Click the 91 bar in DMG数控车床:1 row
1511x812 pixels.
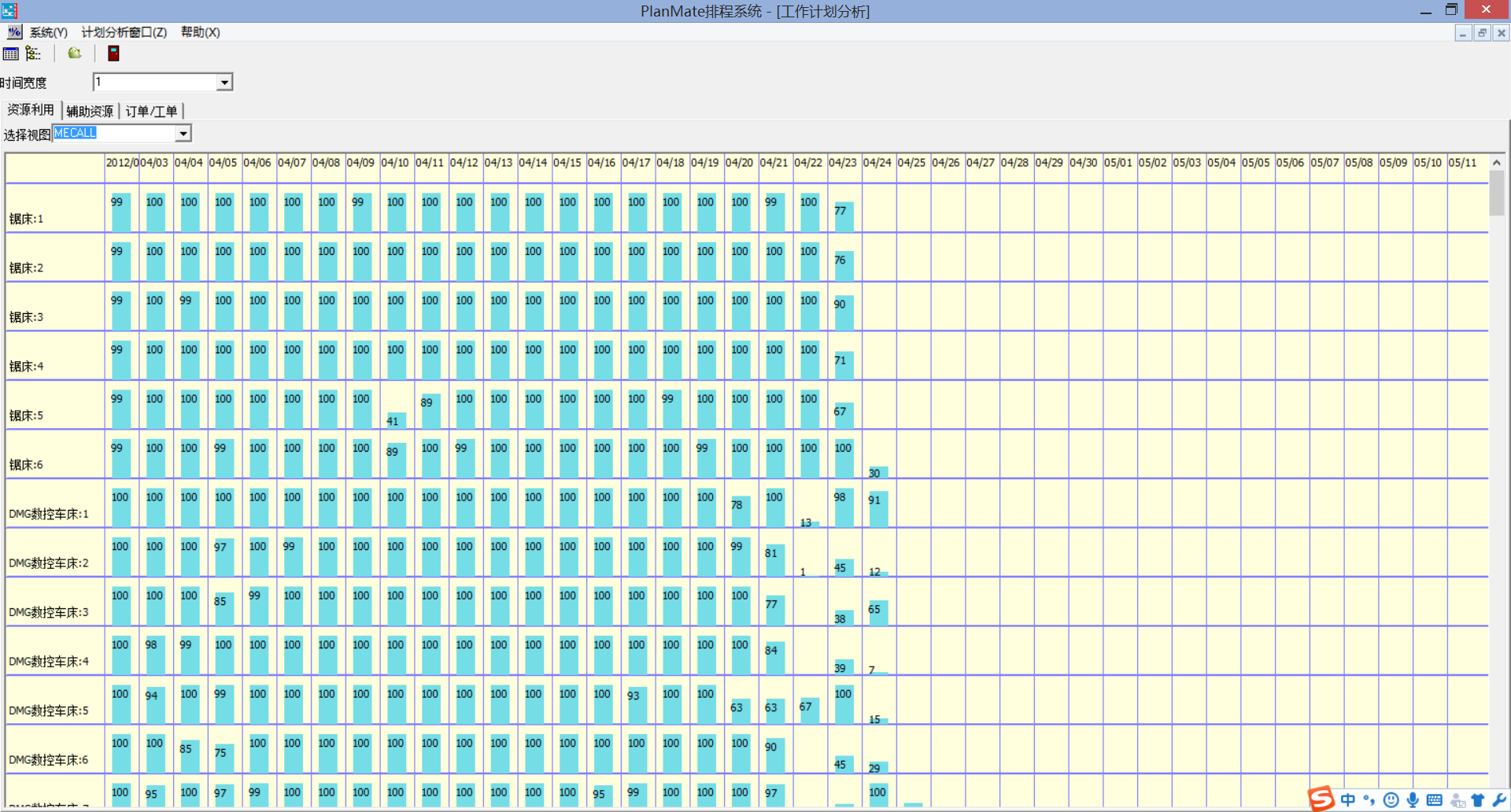coord(878,509)
